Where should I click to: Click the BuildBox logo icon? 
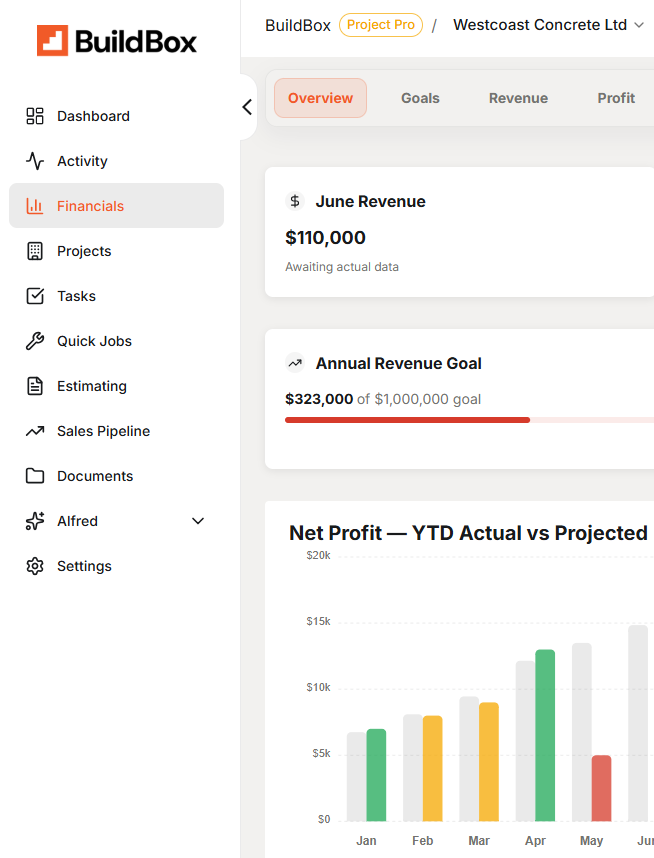(53, 40)
